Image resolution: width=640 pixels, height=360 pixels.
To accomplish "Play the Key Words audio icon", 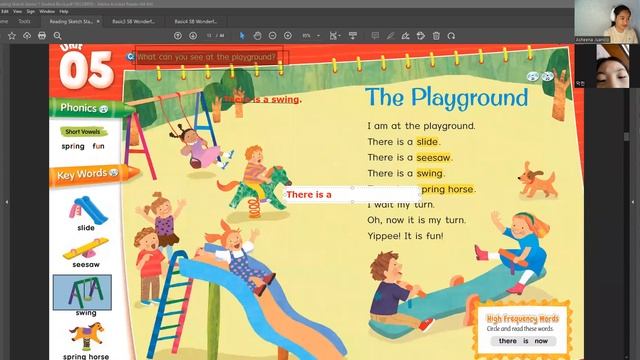I will [x=114, y=173].
